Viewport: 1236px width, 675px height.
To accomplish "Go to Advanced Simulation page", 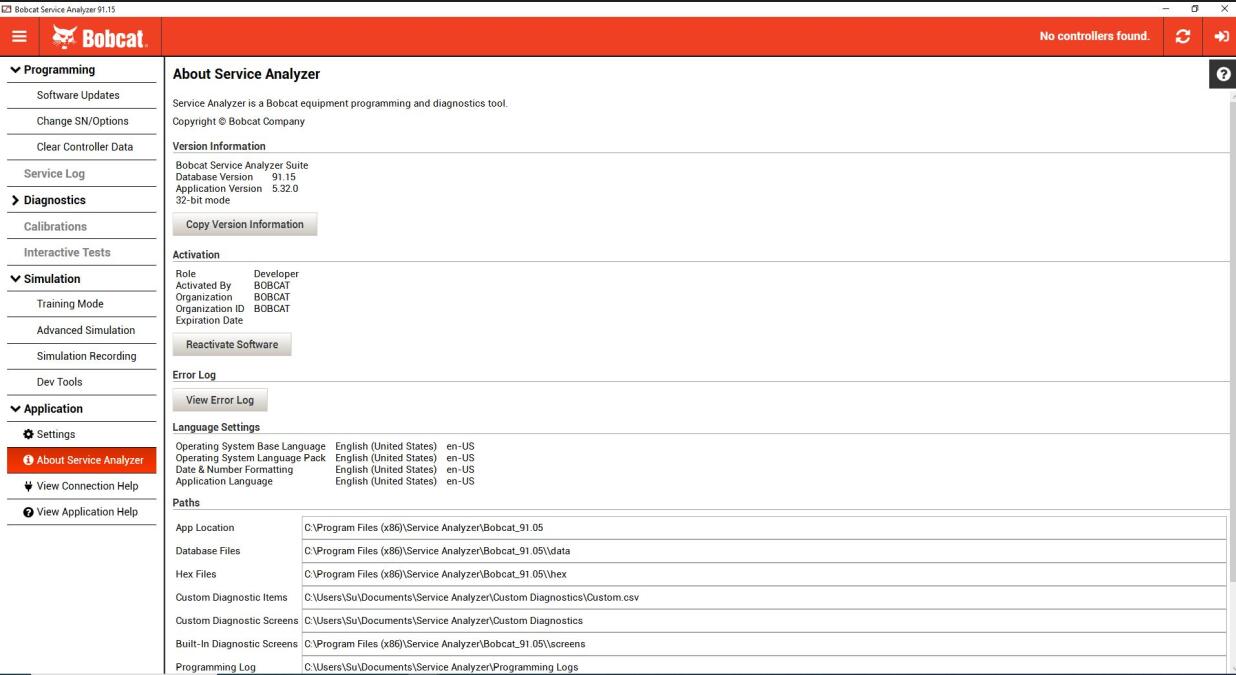I will [86, 330].
